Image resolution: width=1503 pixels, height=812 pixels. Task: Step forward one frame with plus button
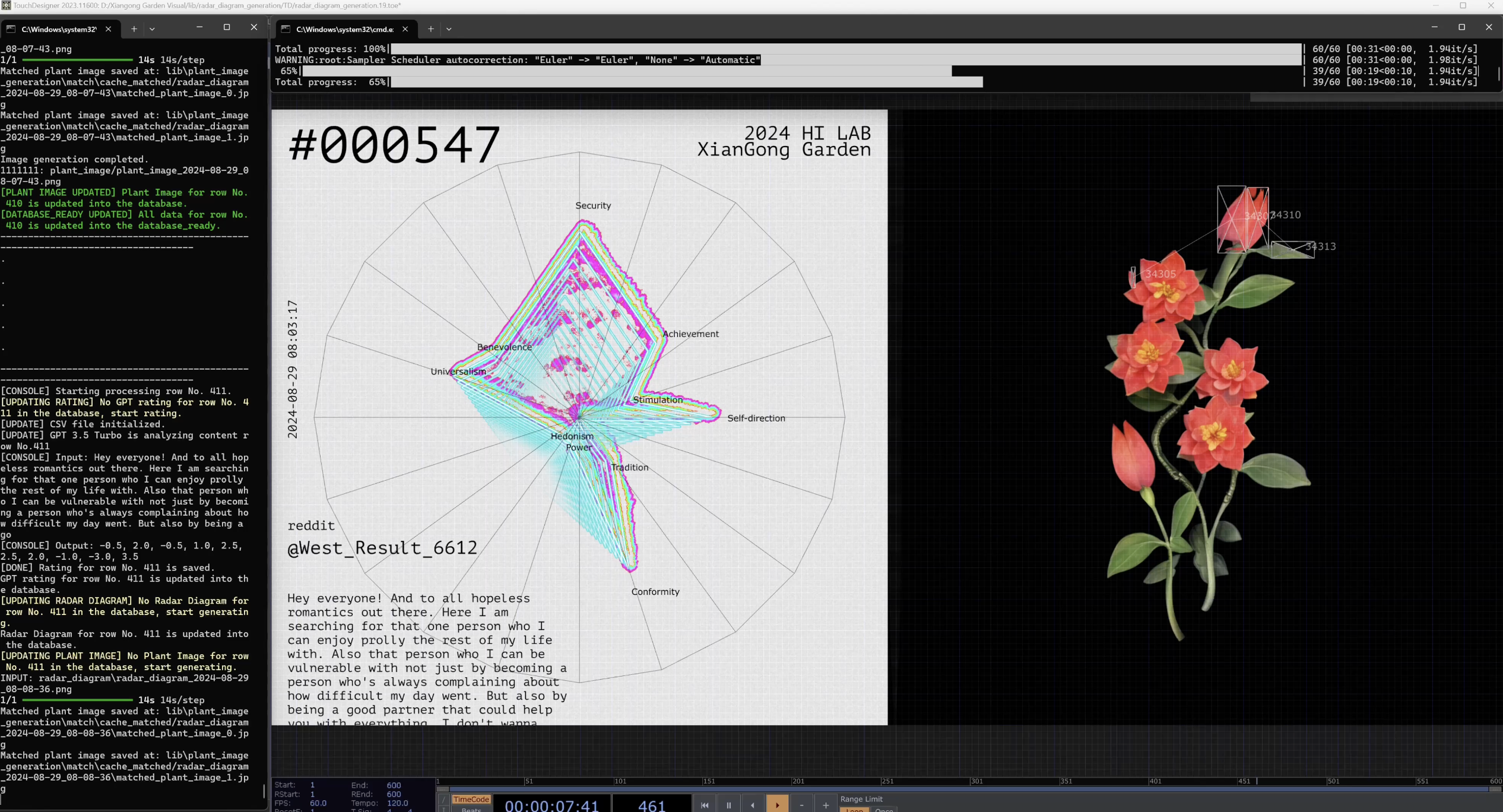click(x=826, y=805)
